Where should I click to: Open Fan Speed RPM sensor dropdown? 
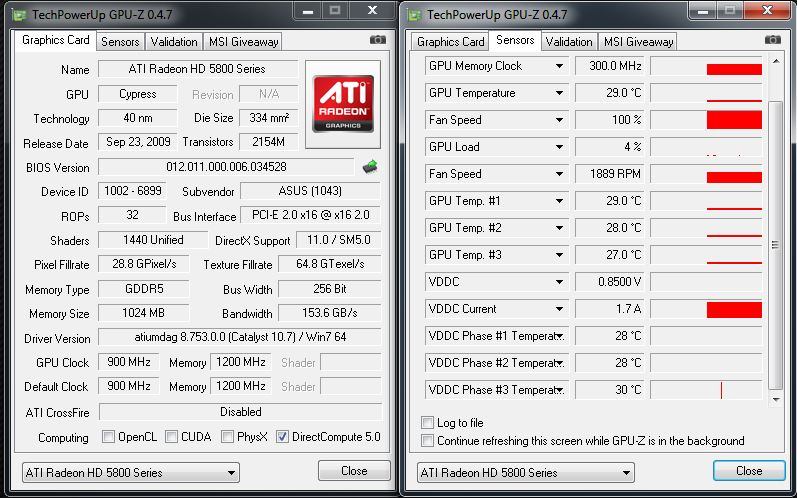click(x=559, y=174)
